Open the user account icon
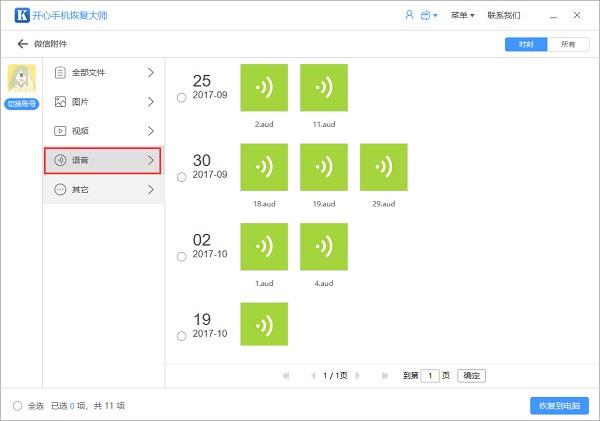600x421 pixels. pos(409,15)
